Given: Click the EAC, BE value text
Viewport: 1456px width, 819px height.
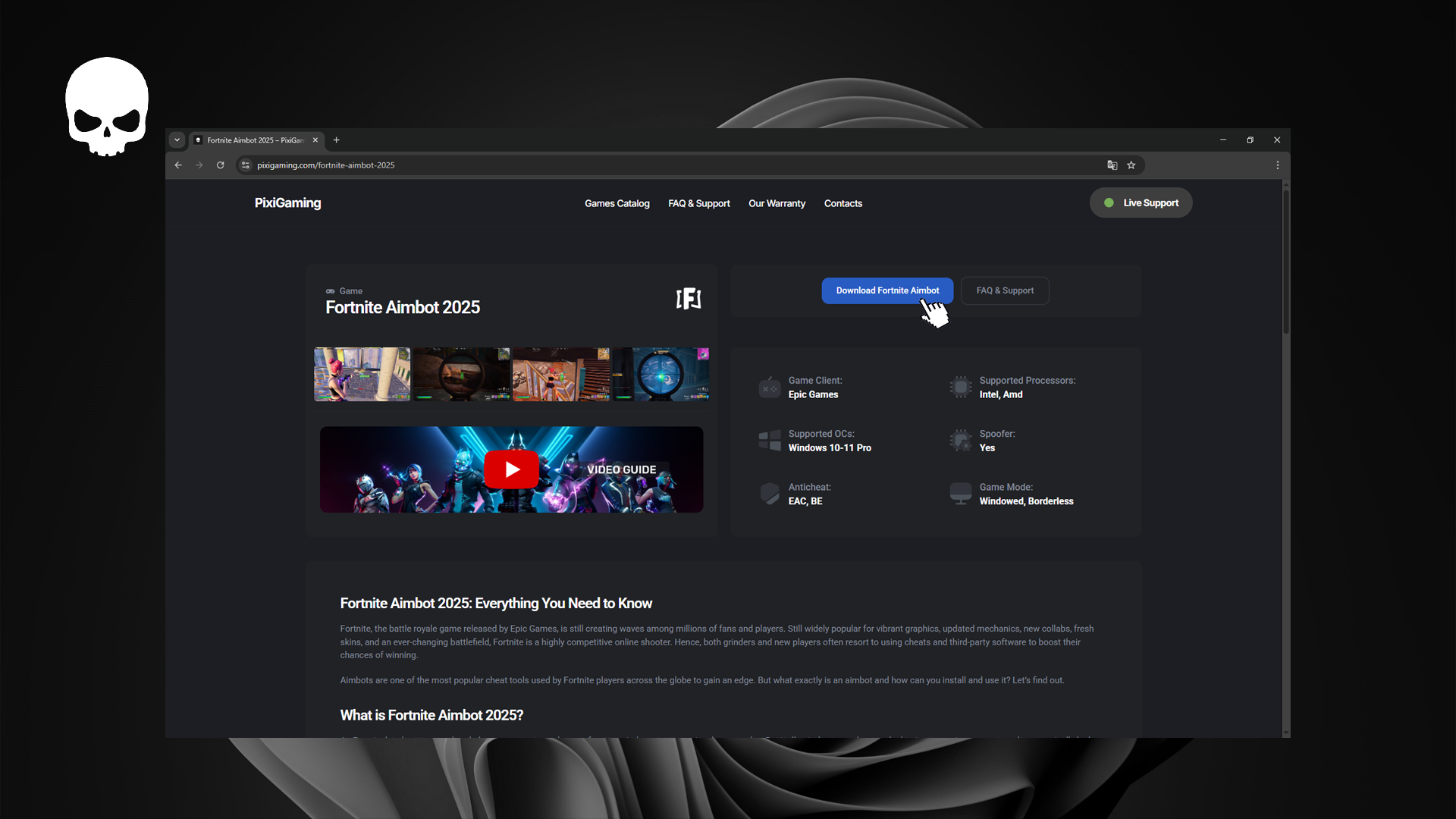Looking at the screenshot, I should coord(805,501).
